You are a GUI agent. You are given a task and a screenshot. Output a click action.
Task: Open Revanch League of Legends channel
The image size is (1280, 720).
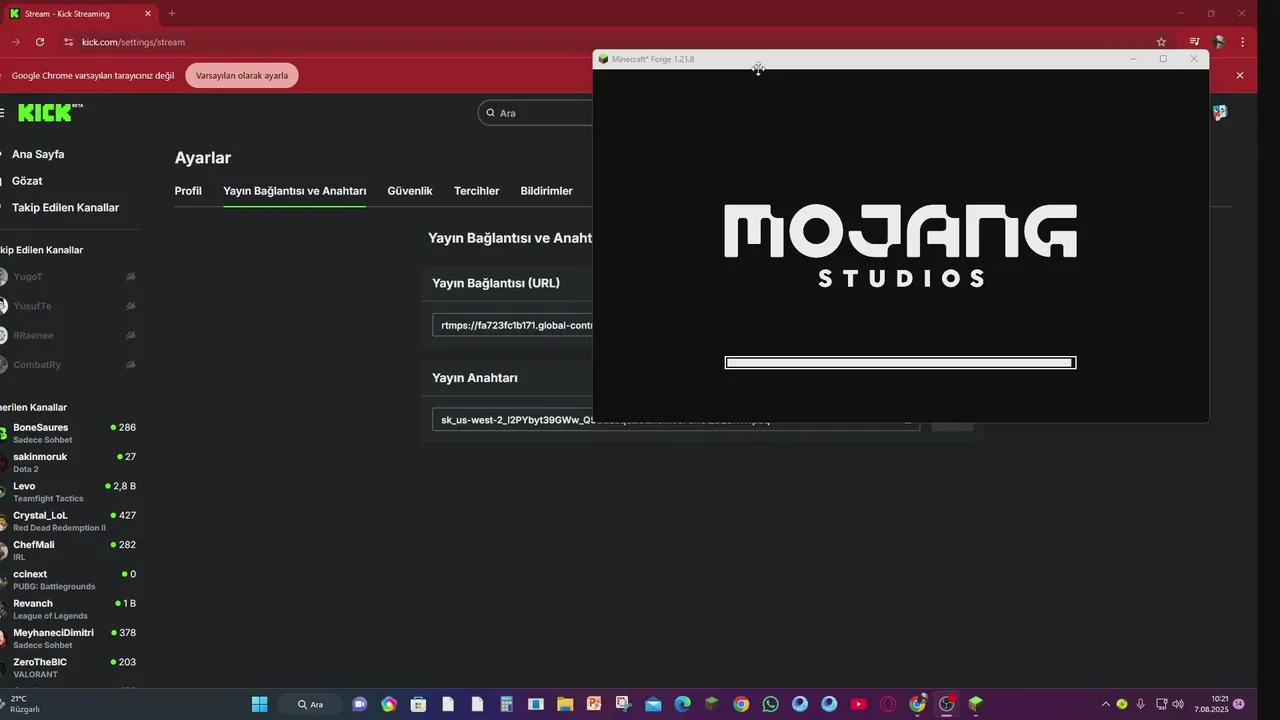point(68,609)
